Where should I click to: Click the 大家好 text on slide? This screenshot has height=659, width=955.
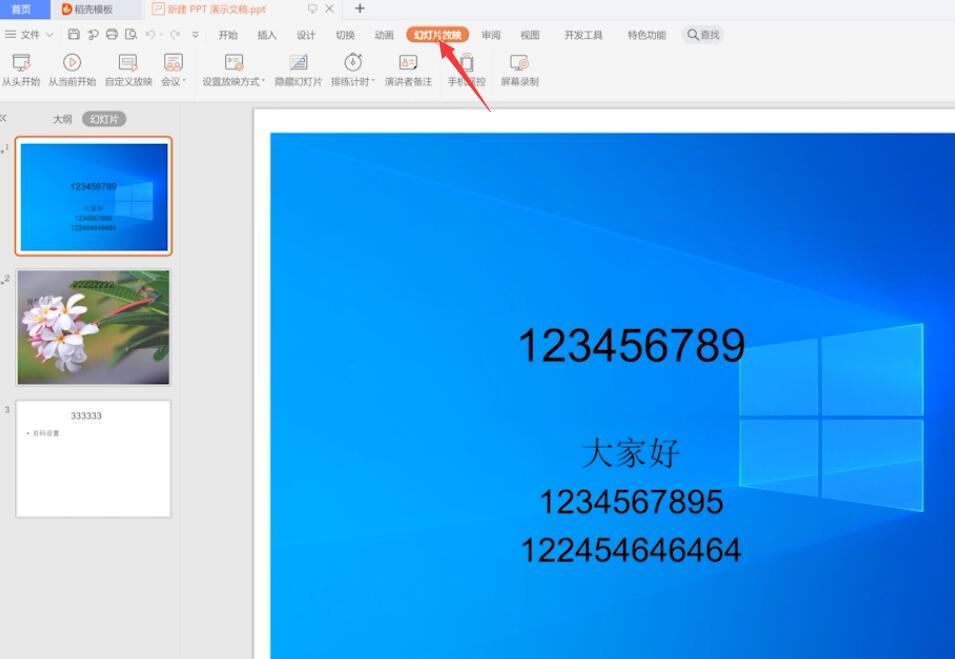pyautogui.click(x=630, y=453)
